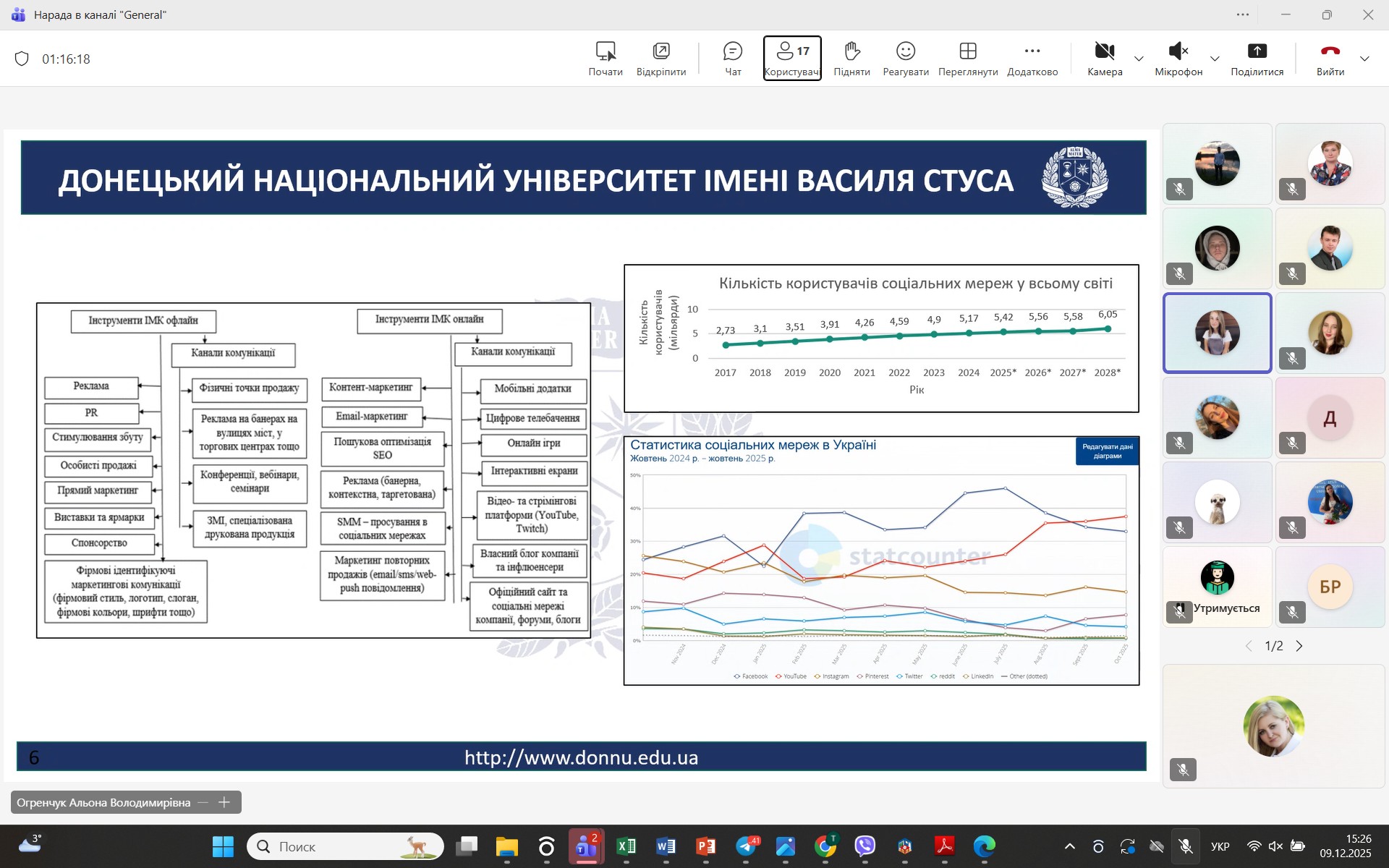Open PowerPoint from the taskbar
Screen dimensions: 1389x868
pyautogui.click(x=705, y=846)
